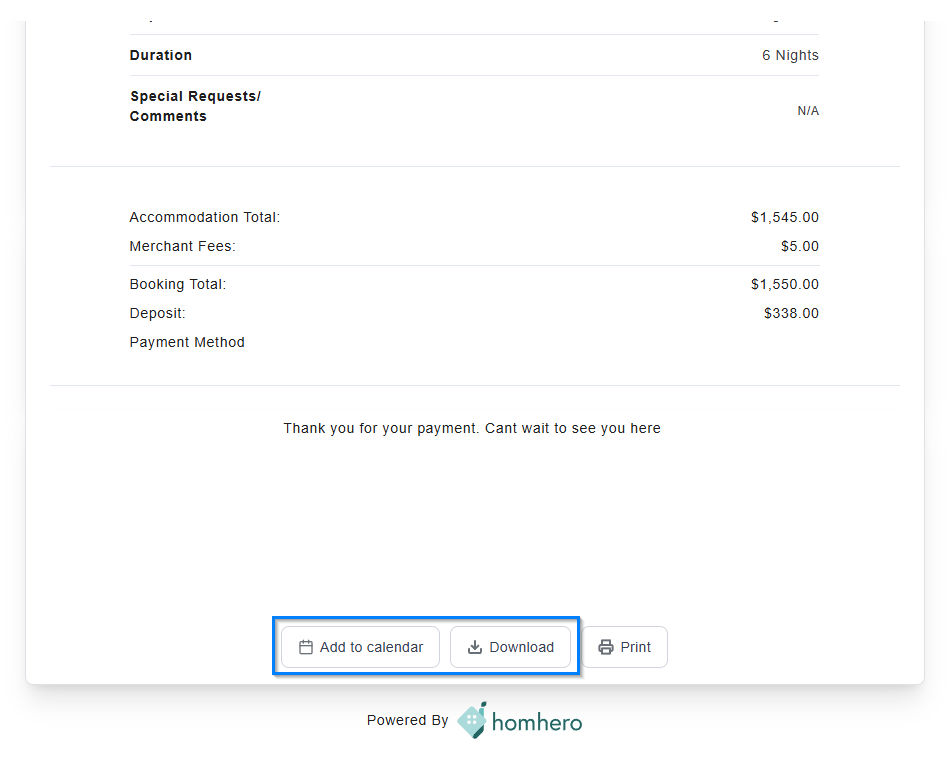Click the calendar icon beside Add to calendar
Screen dimensions: 949x758
pos(306,647)
